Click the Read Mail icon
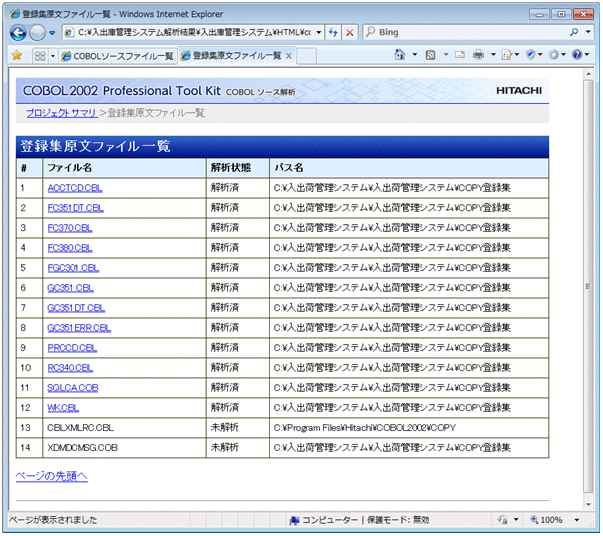Screen dimensions: 603x536 (460, 55)
